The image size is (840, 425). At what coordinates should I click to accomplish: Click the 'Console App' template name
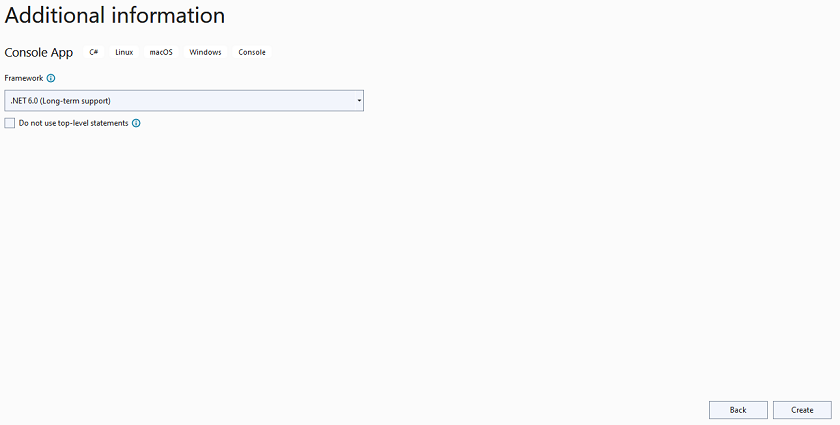click(39, 53)
